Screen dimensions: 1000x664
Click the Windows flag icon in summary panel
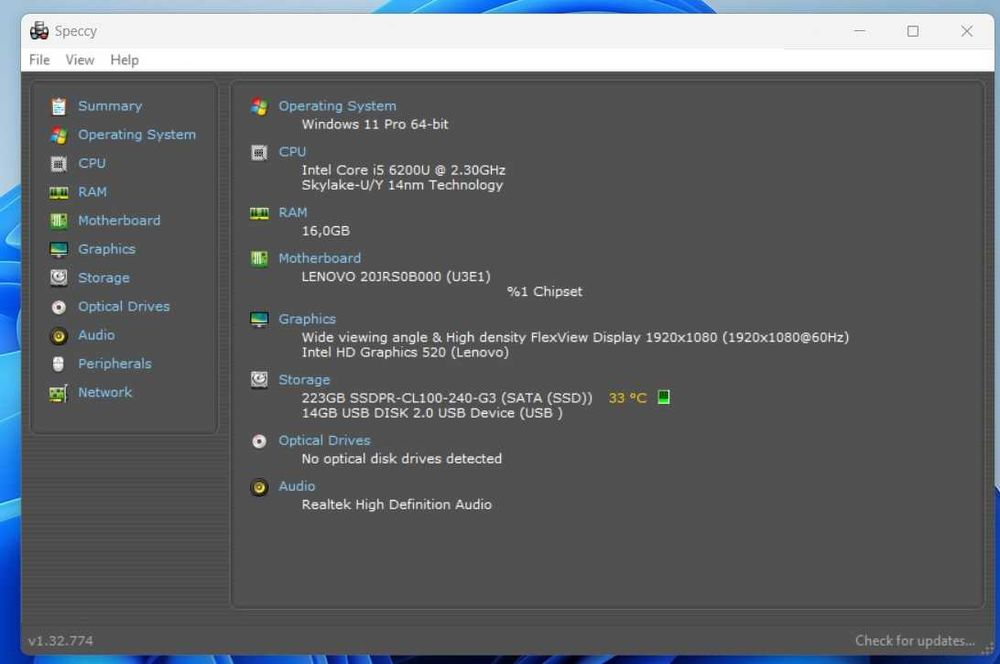point(259,107)
